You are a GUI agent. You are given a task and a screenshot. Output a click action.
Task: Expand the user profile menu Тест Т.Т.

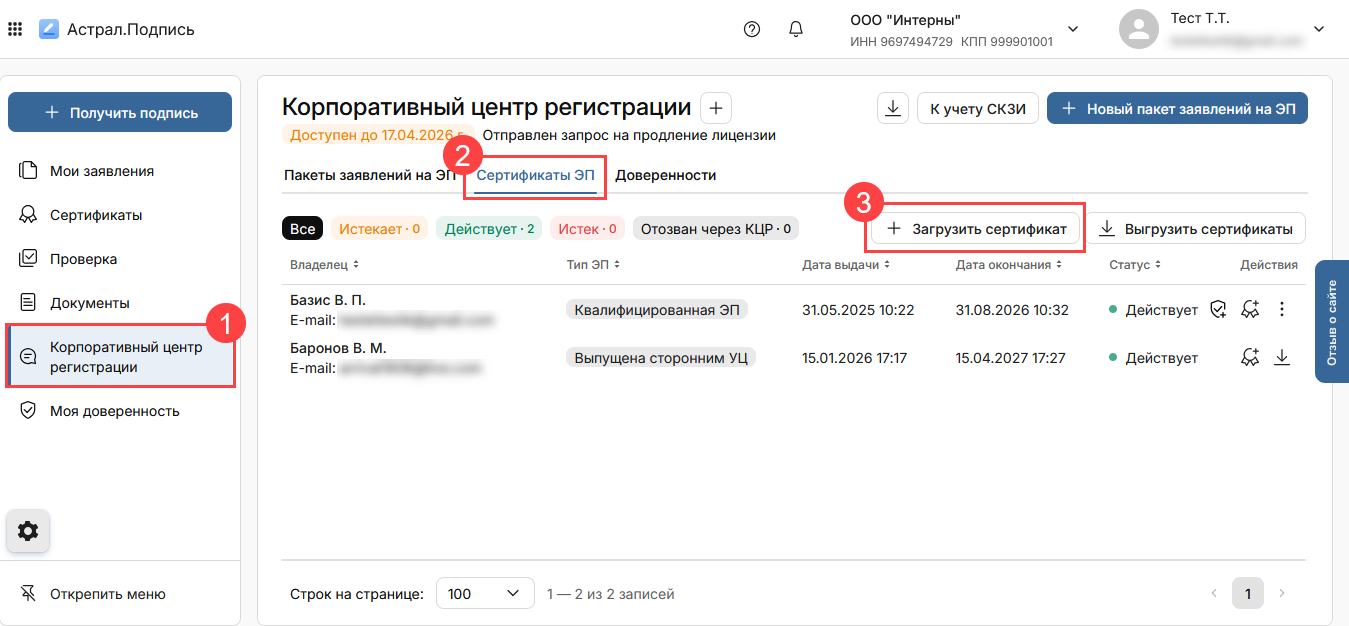tap(1318, 29)
